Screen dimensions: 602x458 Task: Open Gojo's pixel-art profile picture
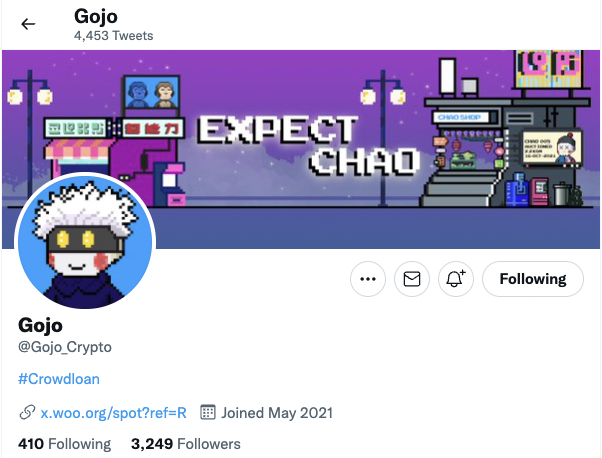tap(85, 241)
